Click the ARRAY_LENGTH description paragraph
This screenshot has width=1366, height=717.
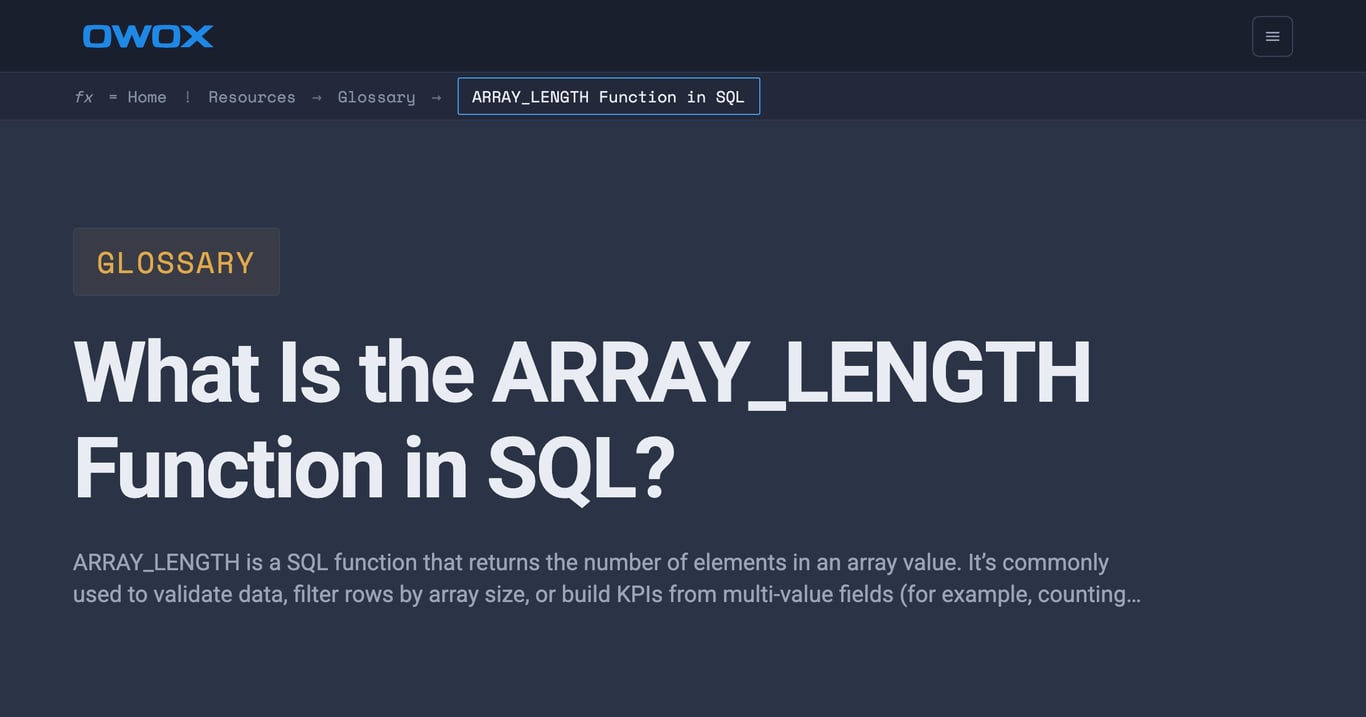coord(607,578)
